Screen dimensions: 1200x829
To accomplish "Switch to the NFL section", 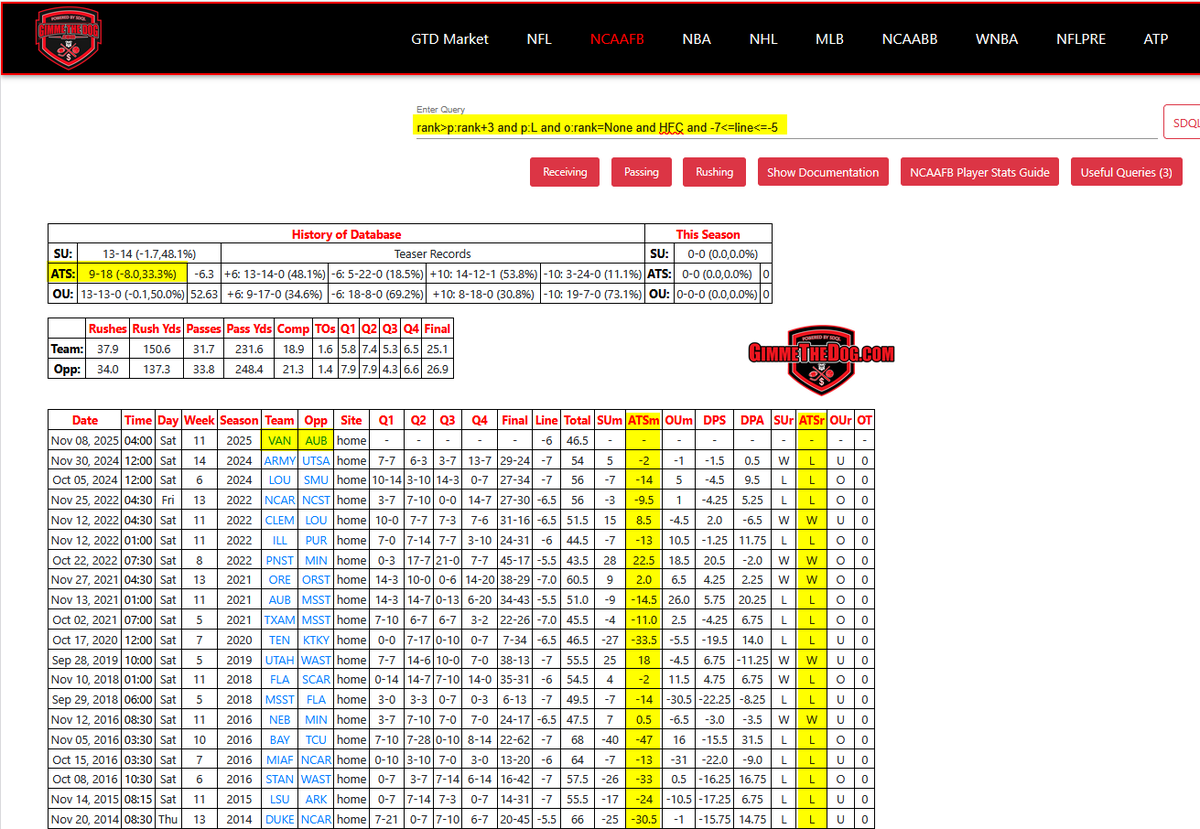I will (x=539, y=39).
